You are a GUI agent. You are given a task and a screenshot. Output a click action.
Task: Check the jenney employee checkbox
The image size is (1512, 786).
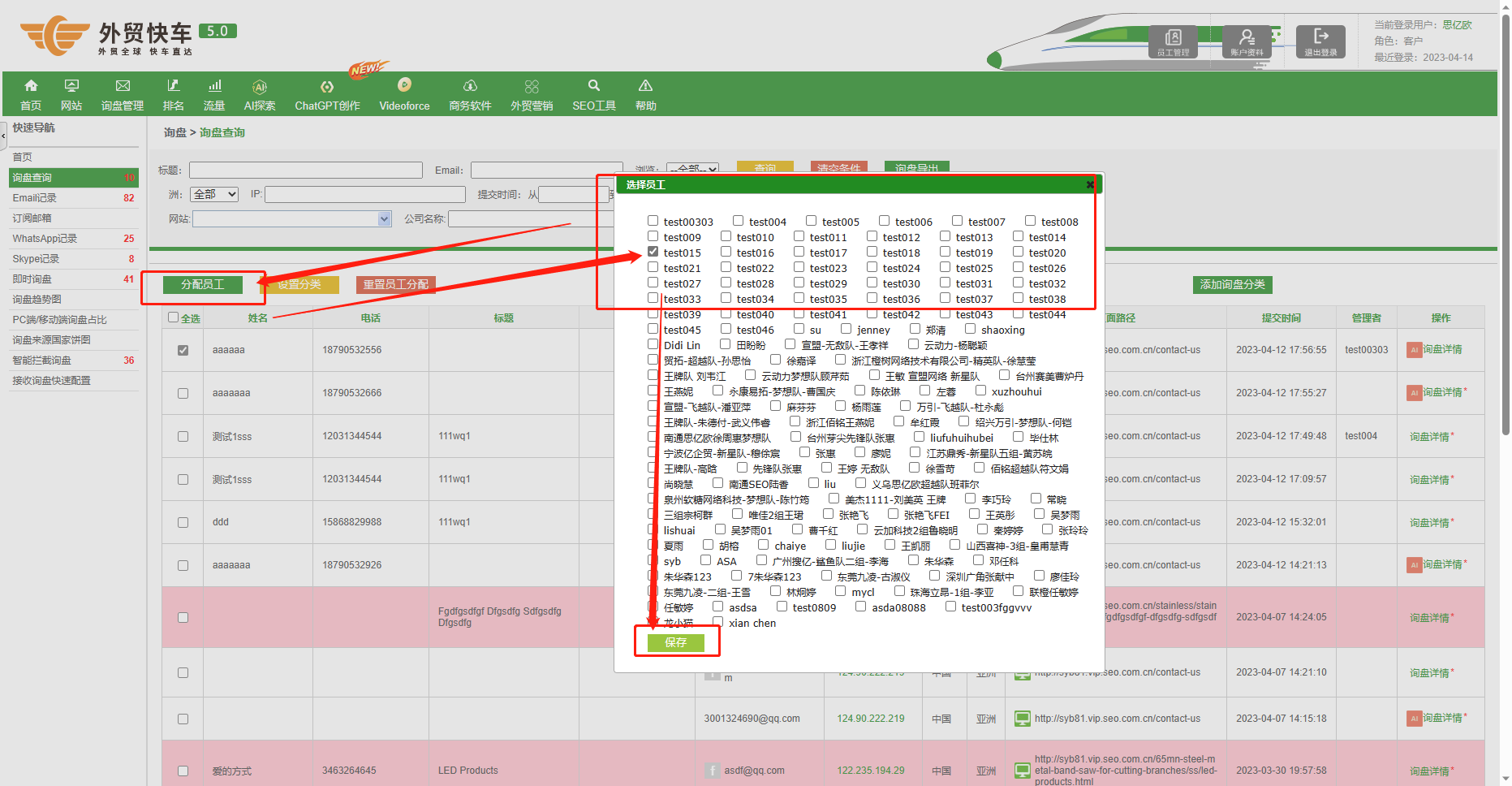click(x=846, y=329)
